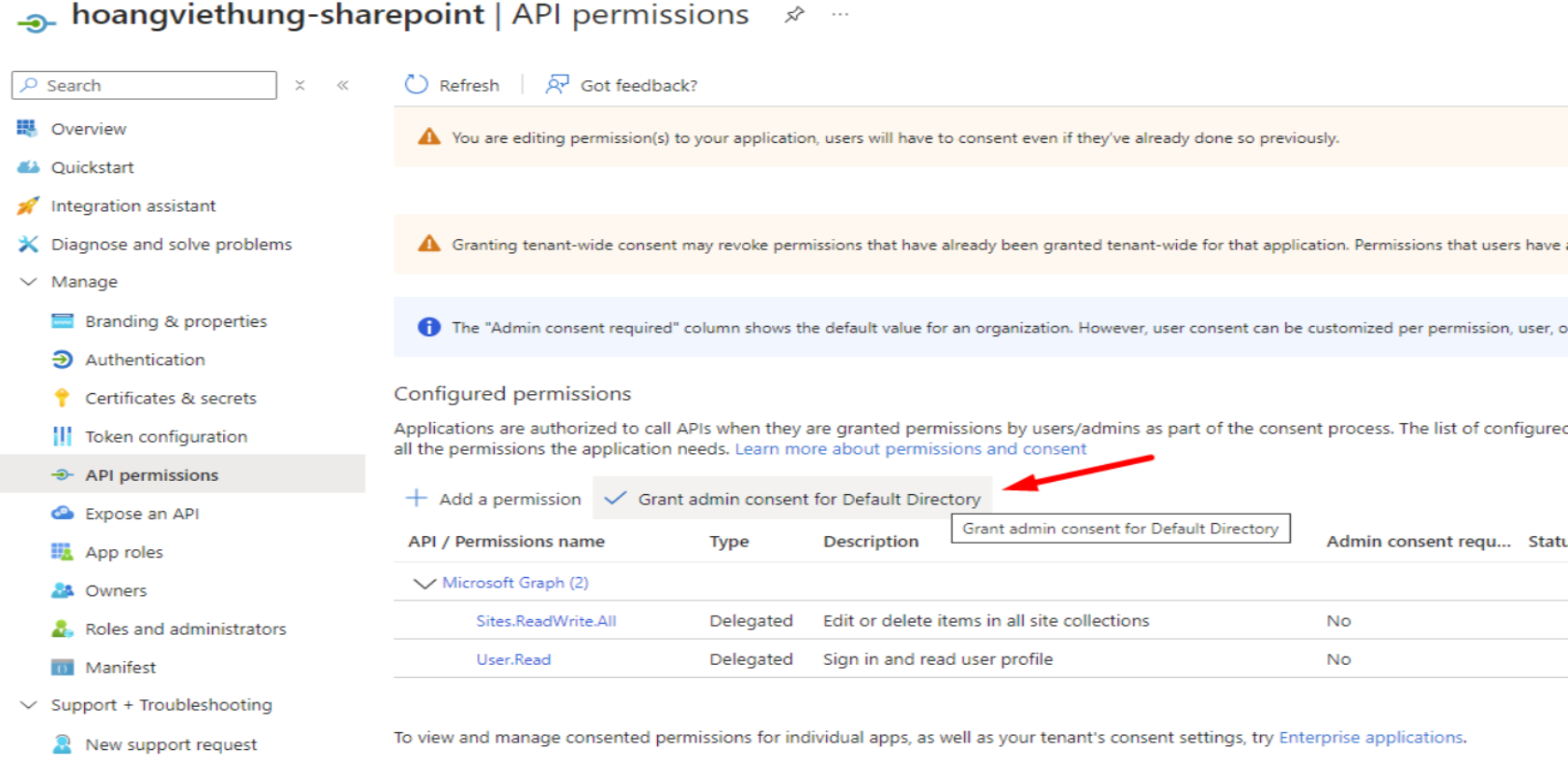The image size is (1568, 777).
Task: Click the Authentication arrow icon
Action: click(x=63, y=360)
